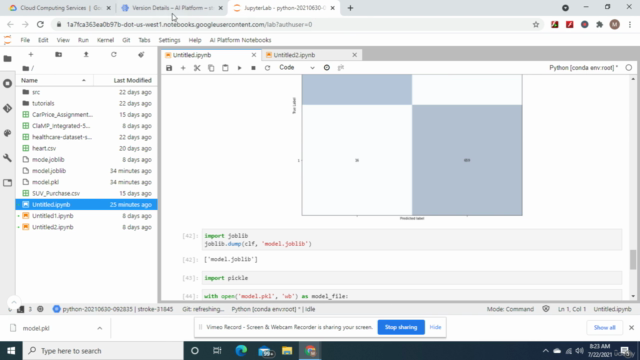Open the Kernel menu
This screenshot has width=640, height=360.
[x=105, y=40]
